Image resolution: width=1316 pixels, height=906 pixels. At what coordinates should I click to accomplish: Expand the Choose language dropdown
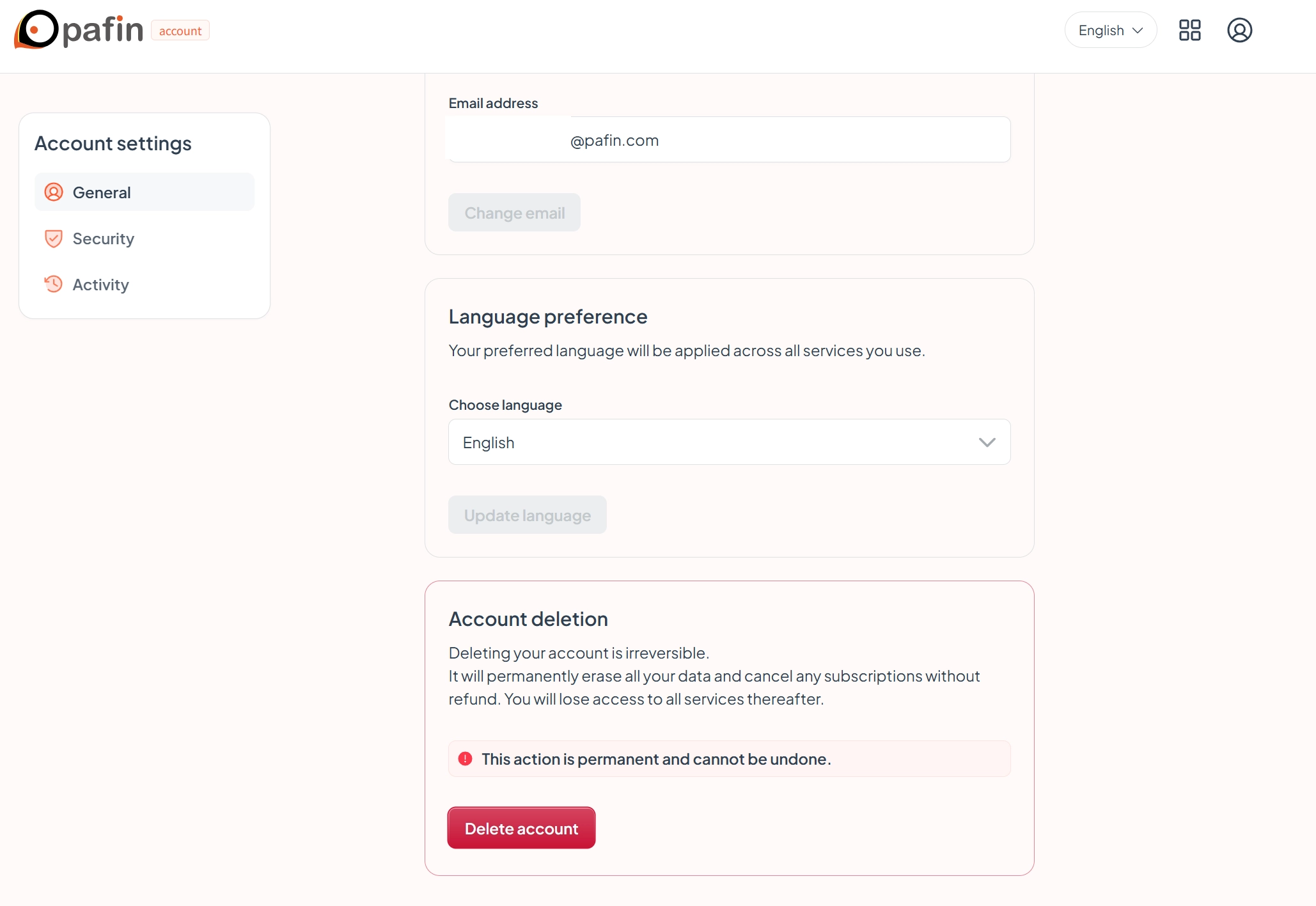[729, 442]
